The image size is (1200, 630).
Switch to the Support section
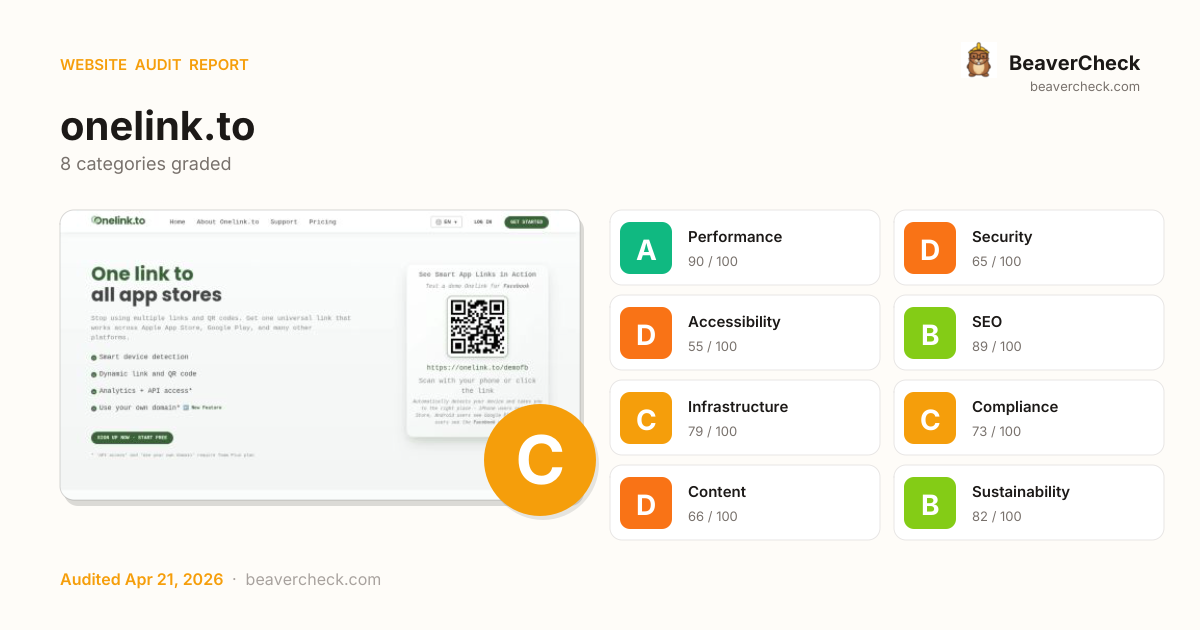[283, 222]
